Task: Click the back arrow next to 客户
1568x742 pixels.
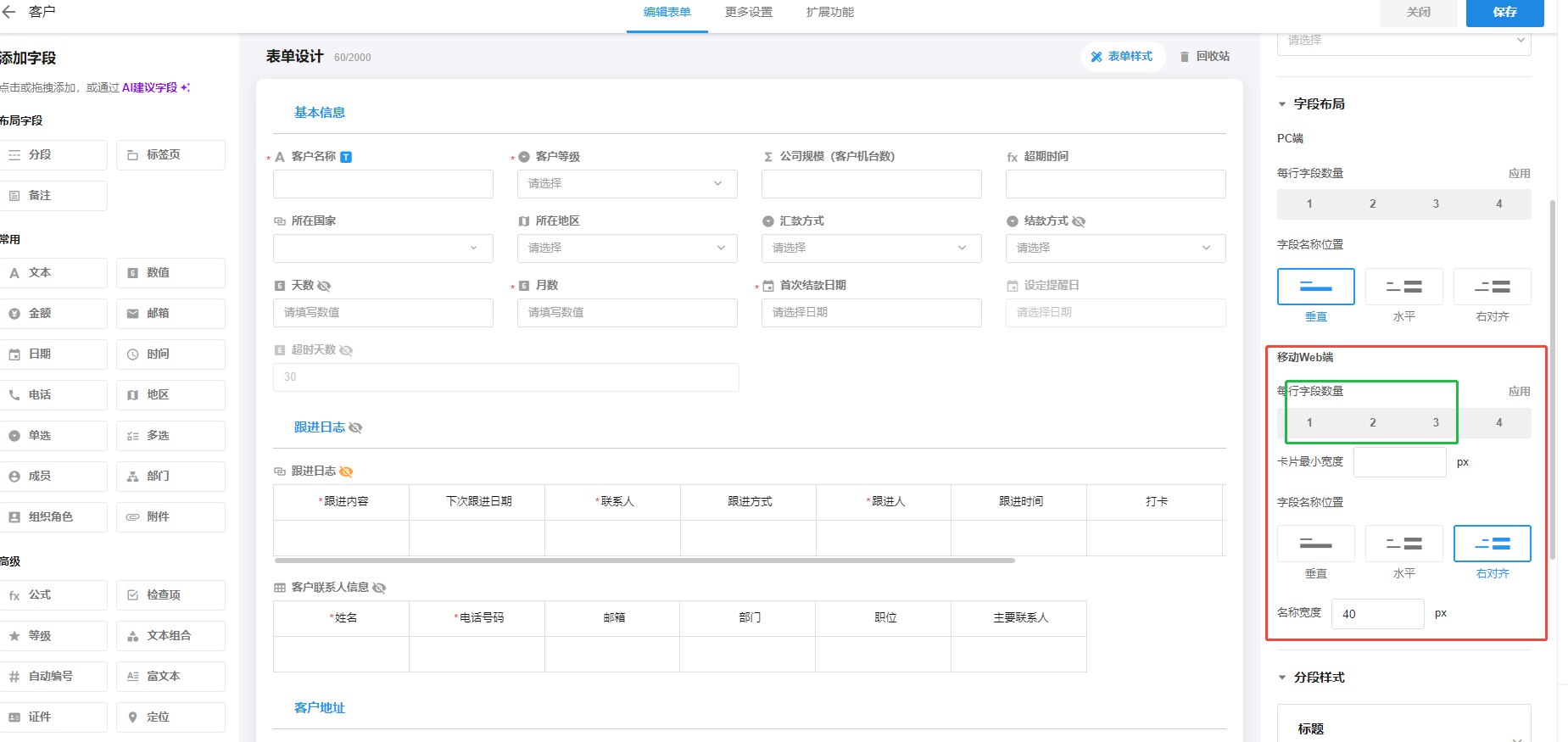Action: click(x=9, y=12)
